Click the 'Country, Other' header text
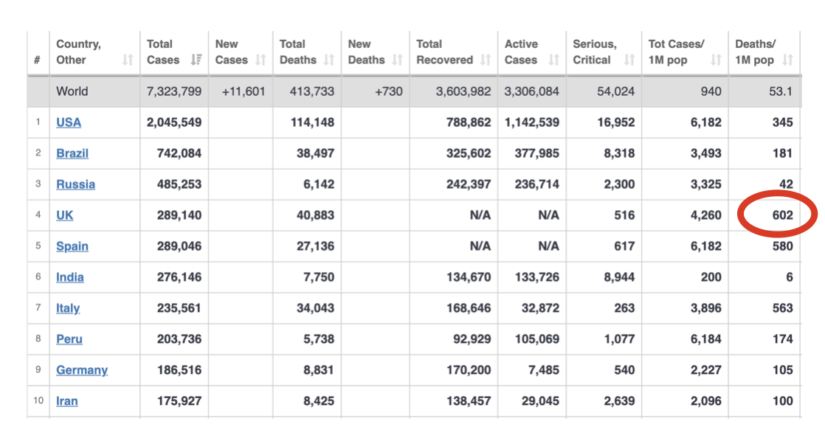The image size is (825, 435). coord(78,52)
